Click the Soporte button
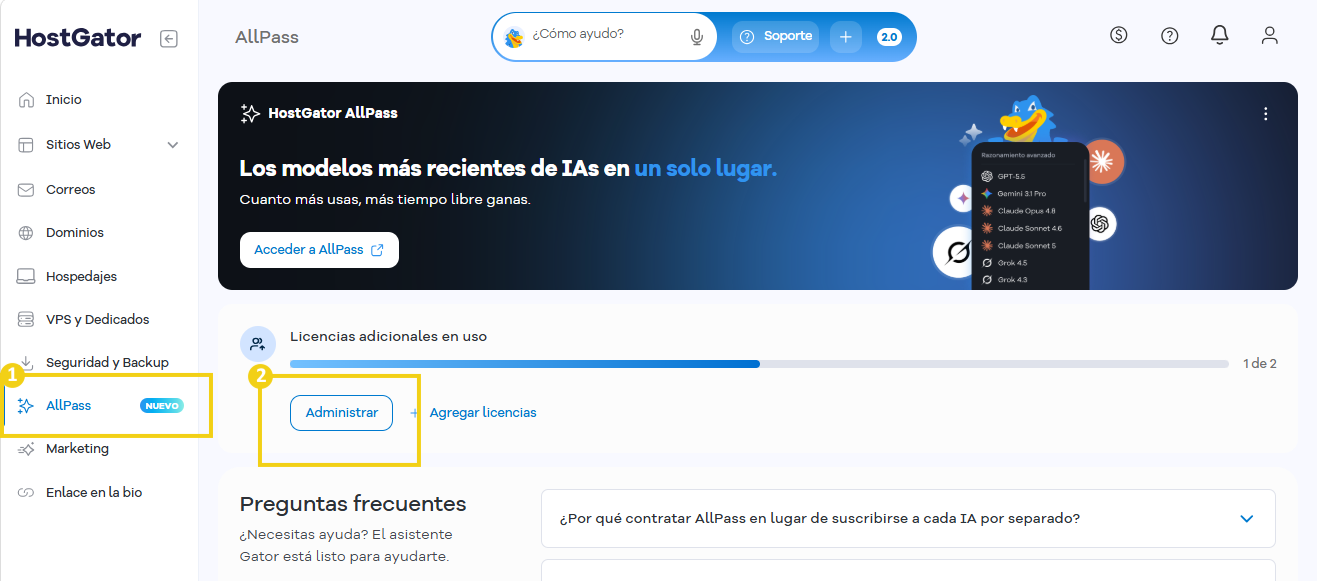Viewport: 1317px width, 581px height. [775, 37]
